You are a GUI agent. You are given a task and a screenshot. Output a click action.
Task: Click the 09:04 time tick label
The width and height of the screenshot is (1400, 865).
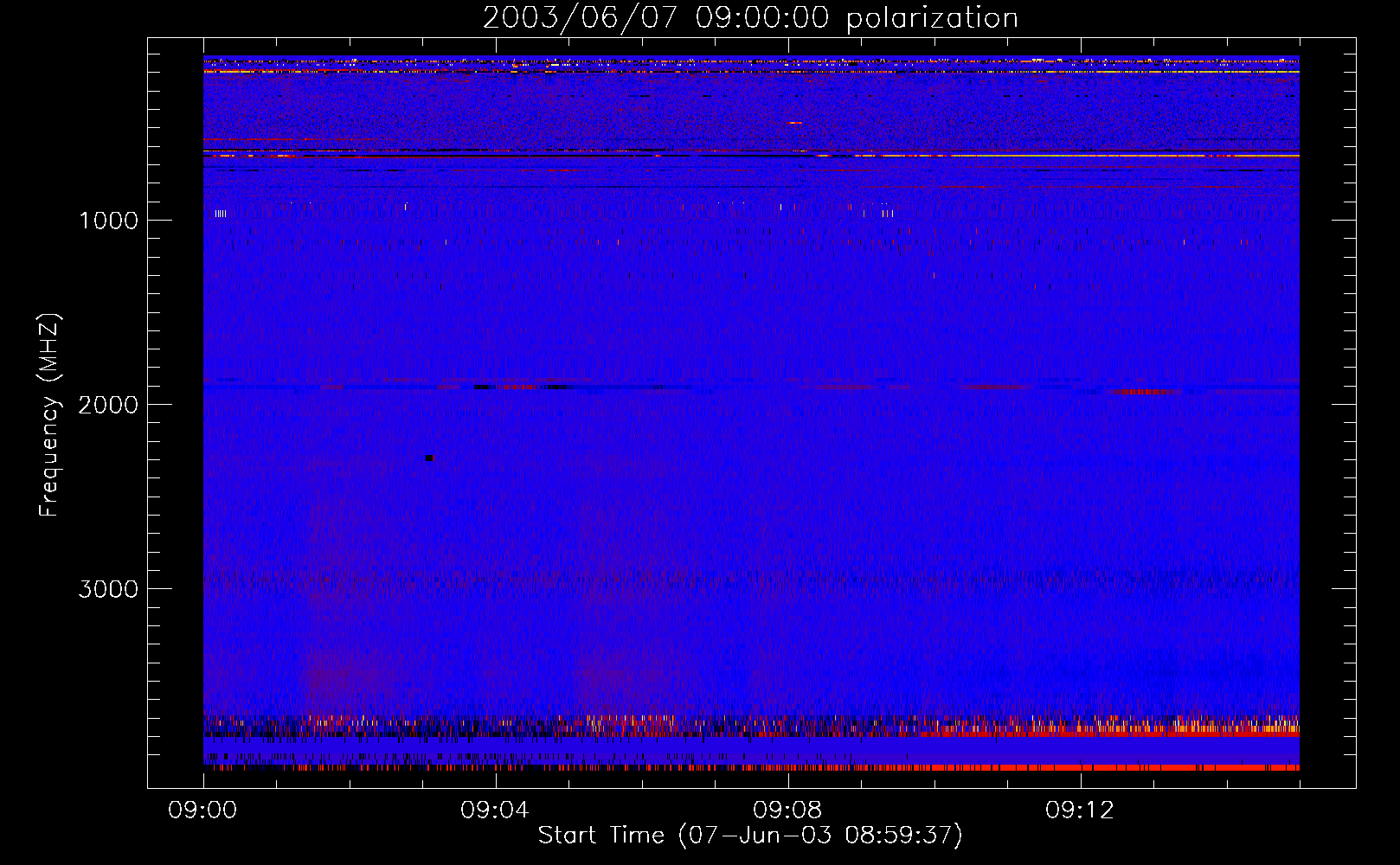pyautogui.click(x=495, y=811)
